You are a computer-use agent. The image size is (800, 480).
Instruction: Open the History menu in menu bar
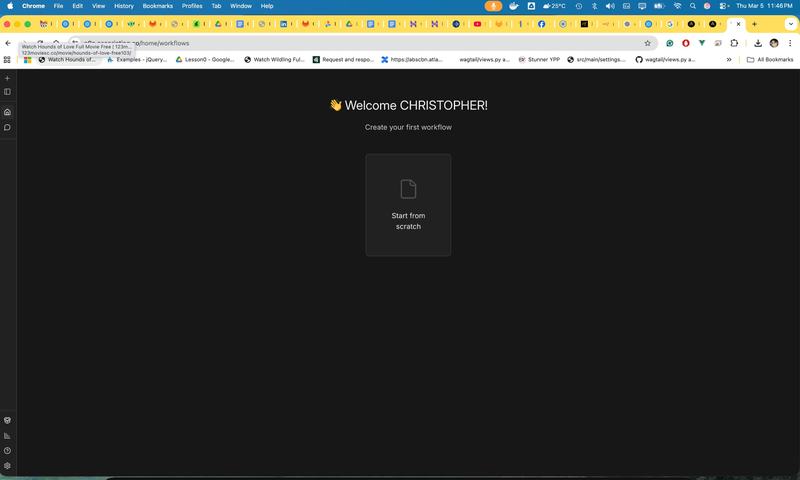point(123,6)
